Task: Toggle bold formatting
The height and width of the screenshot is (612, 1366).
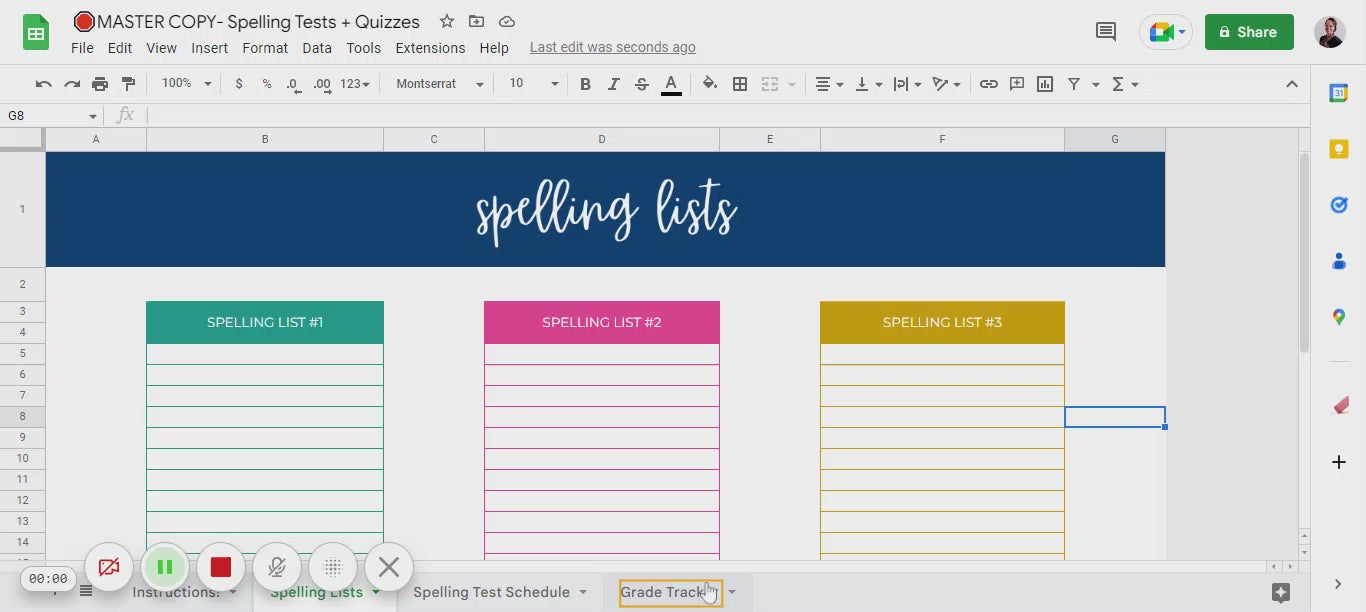Action: click(x=586, y=84)
